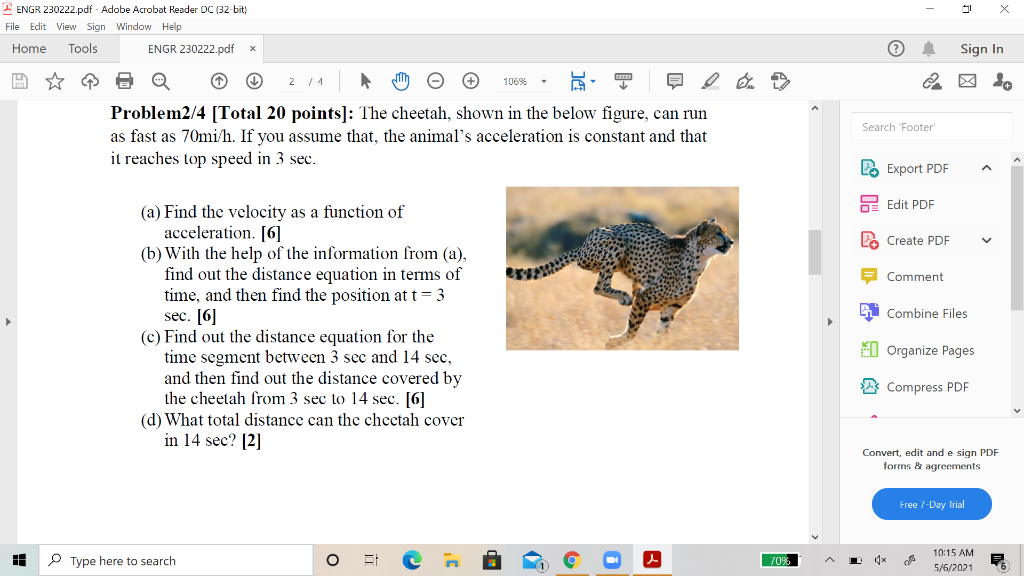Select the Hand tool in the toolbar
The width and height of the screenshot is (1024, 576).
click(x=402, y=81)
